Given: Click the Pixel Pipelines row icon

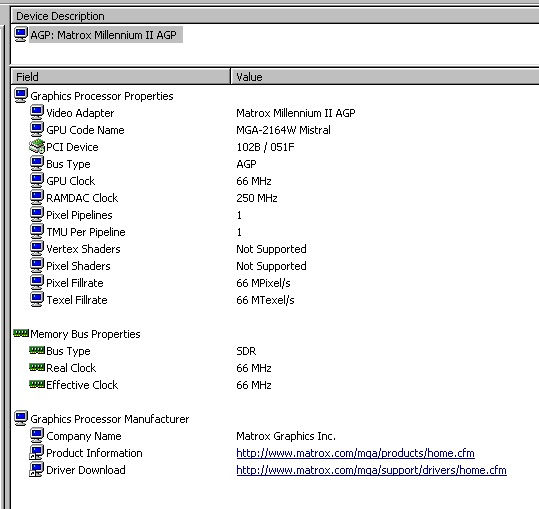Looking at the screenshot, I should click(37, 214).
